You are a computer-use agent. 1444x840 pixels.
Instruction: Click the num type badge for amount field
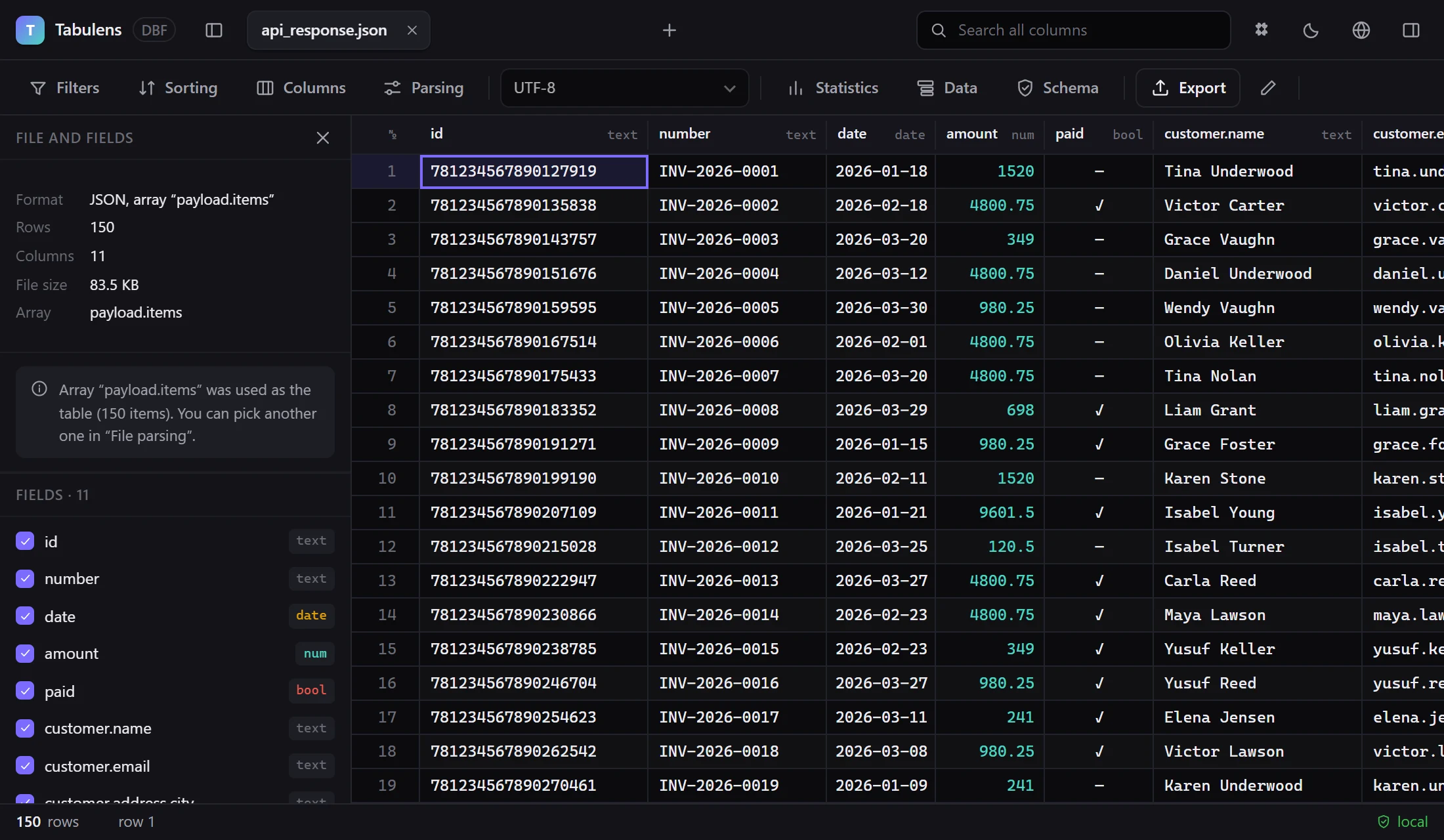coord(315,654)
